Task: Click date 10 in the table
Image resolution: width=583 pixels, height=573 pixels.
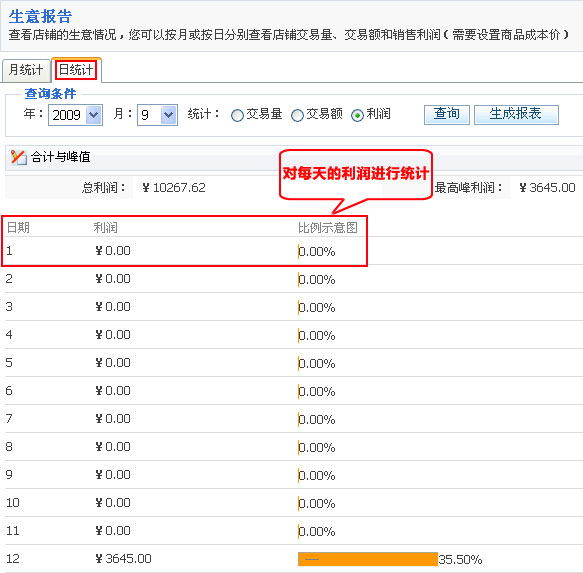Action: pyautogui.click(x=13, y=503)
